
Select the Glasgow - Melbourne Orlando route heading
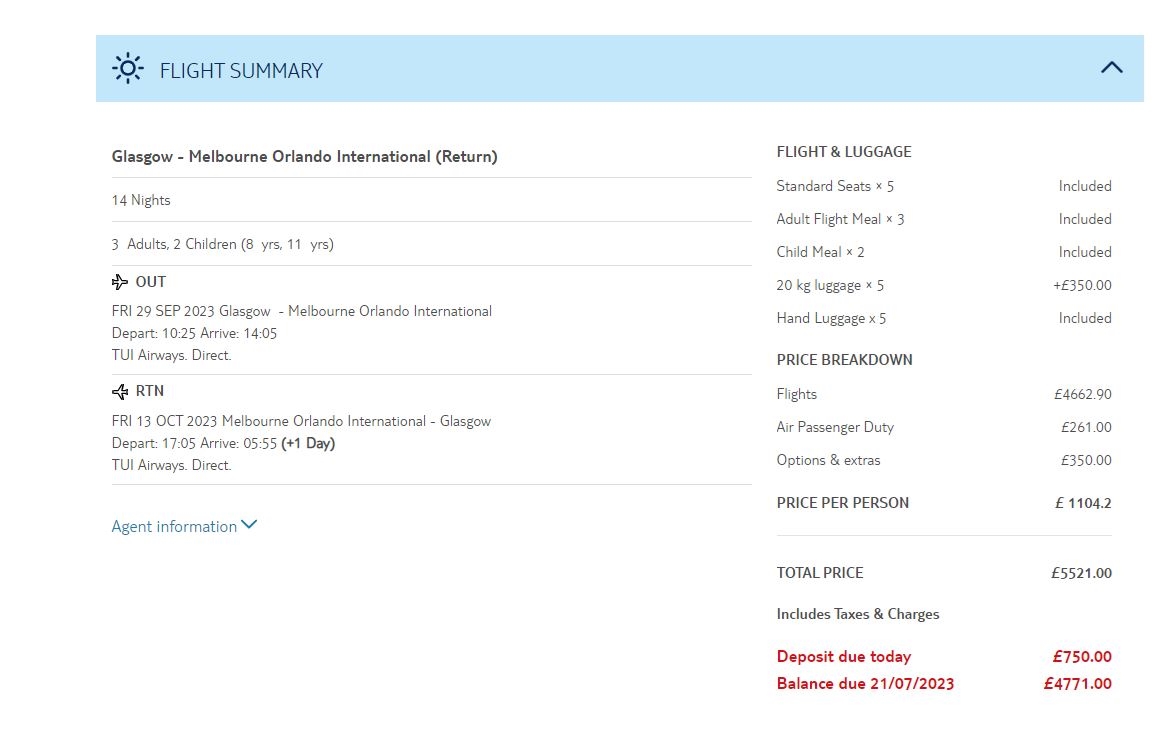[x=304, y=157]
